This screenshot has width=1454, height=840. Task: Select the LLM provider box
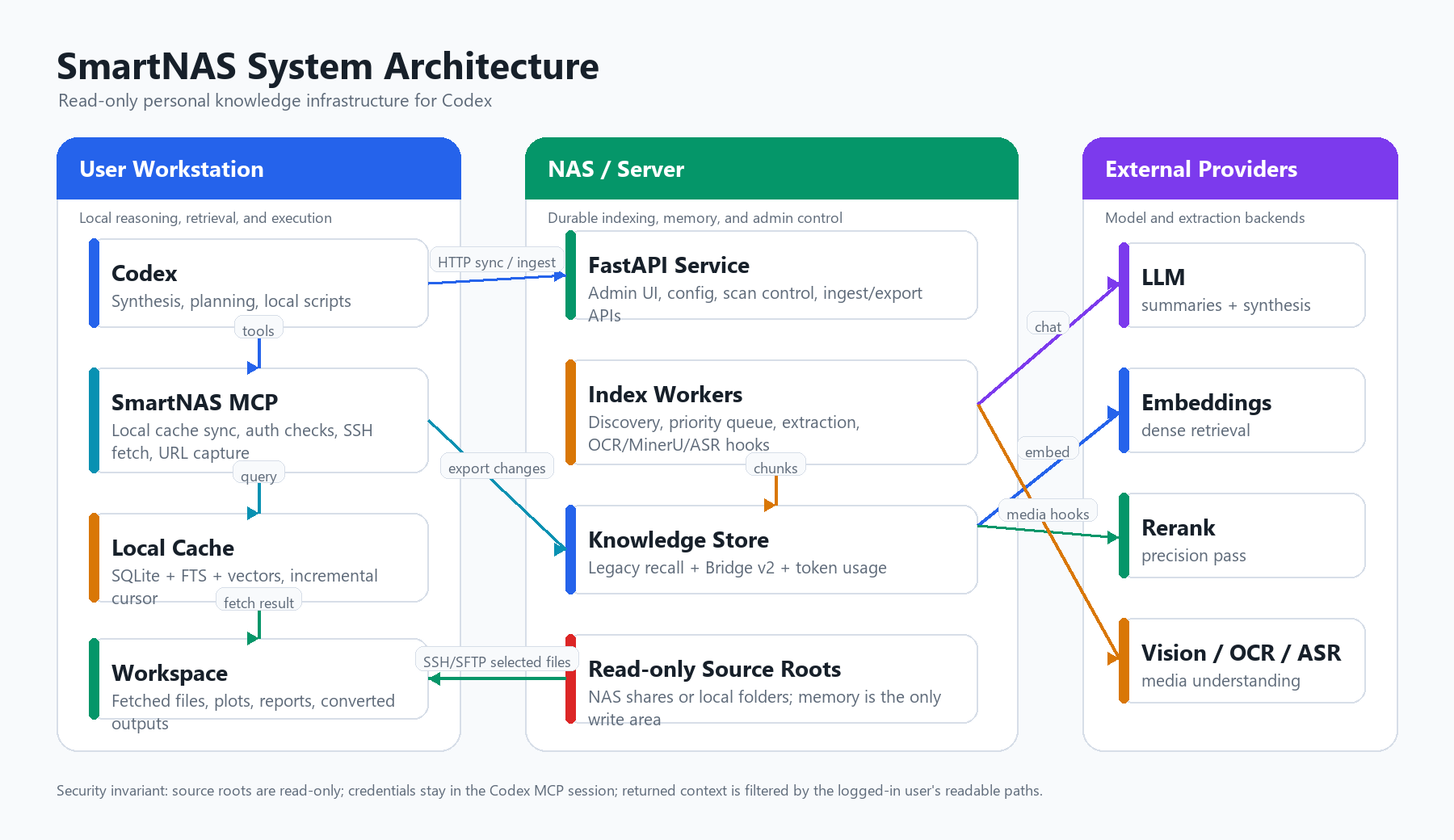[1242, 285]
